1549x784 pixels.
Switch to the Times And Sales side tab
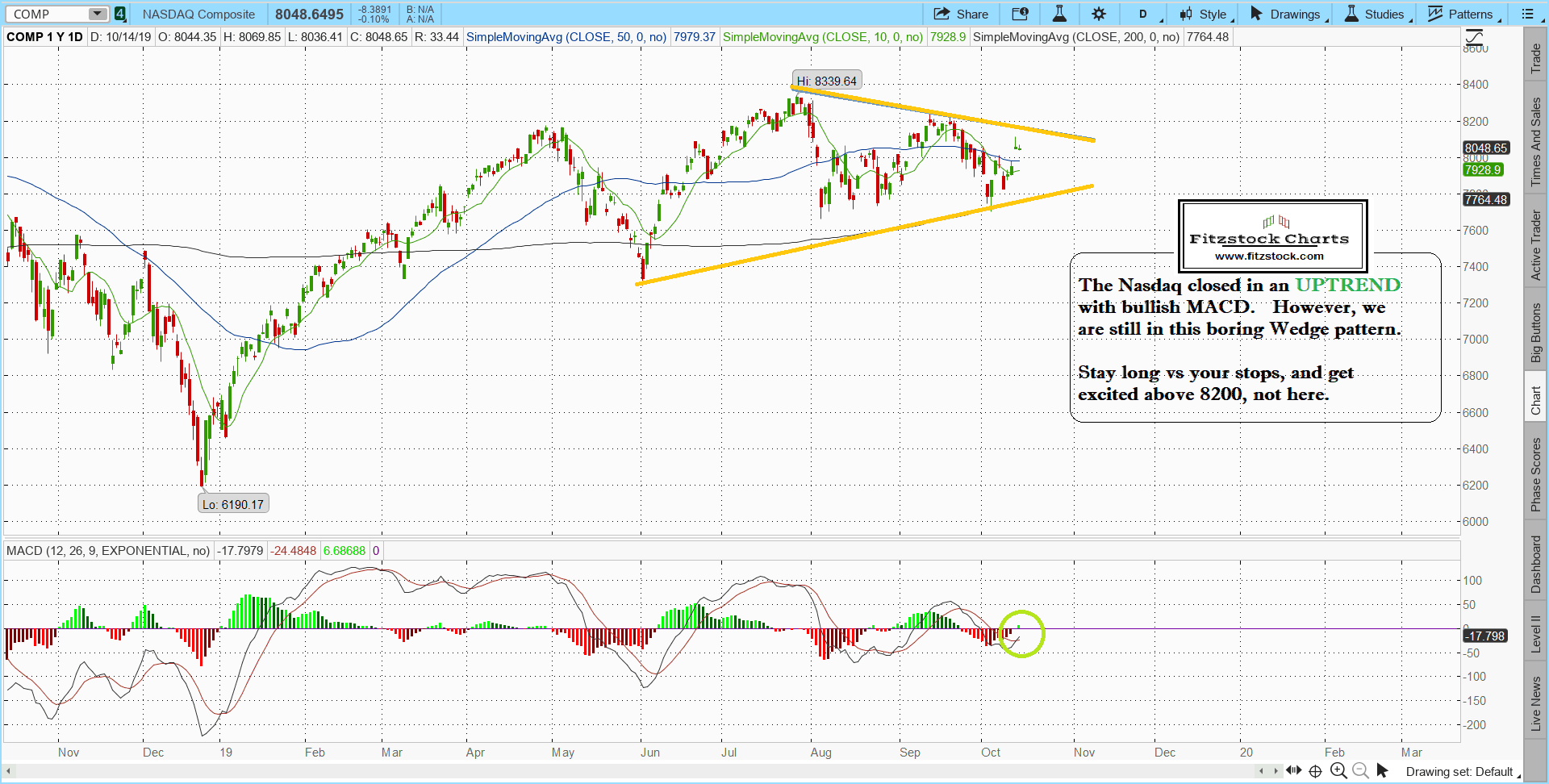(1536, 141)
